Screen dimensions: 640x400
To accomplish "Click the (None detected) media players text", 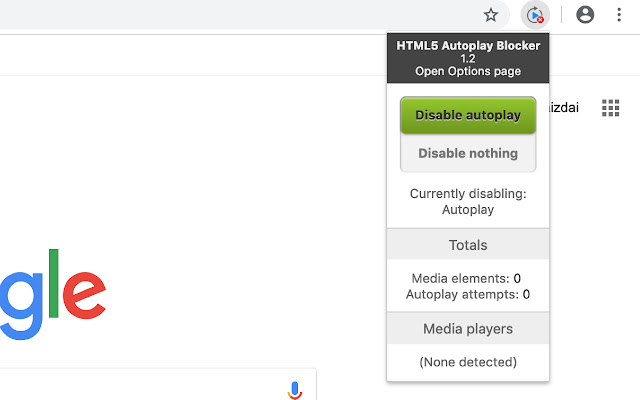I will pos(468,361).
